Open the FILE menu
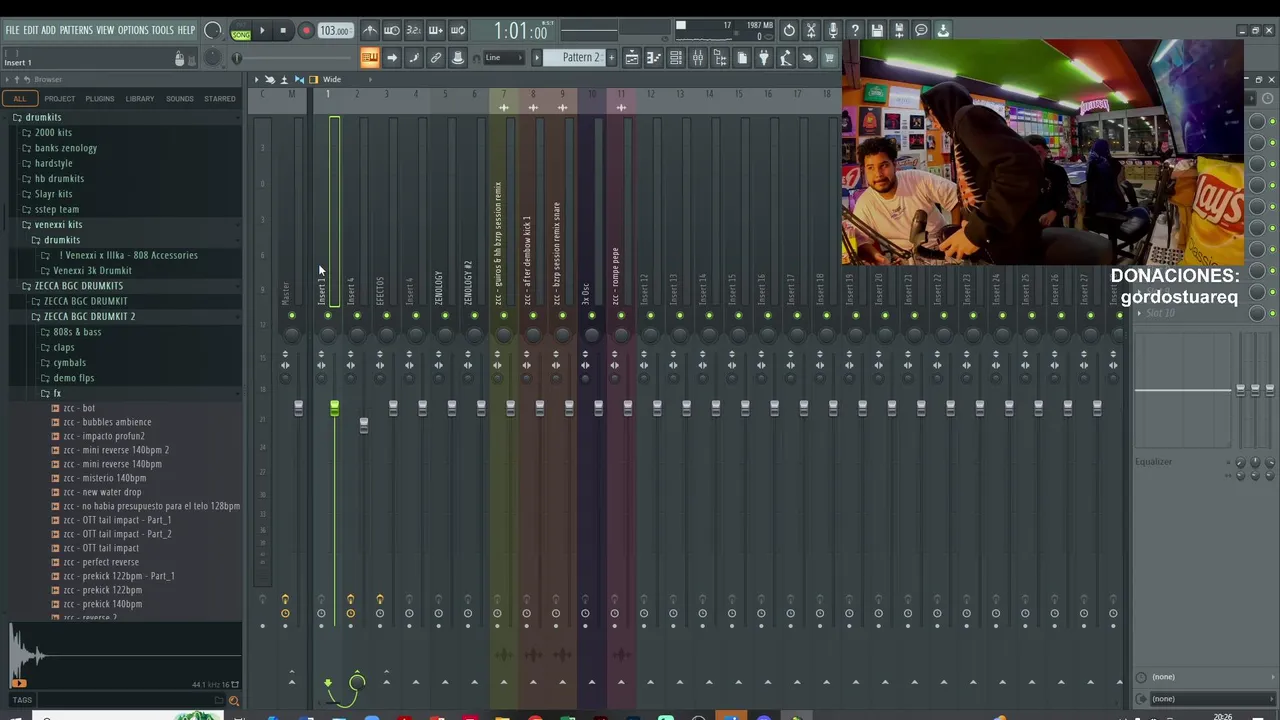The image size is (1280, 720). point(13,30)
